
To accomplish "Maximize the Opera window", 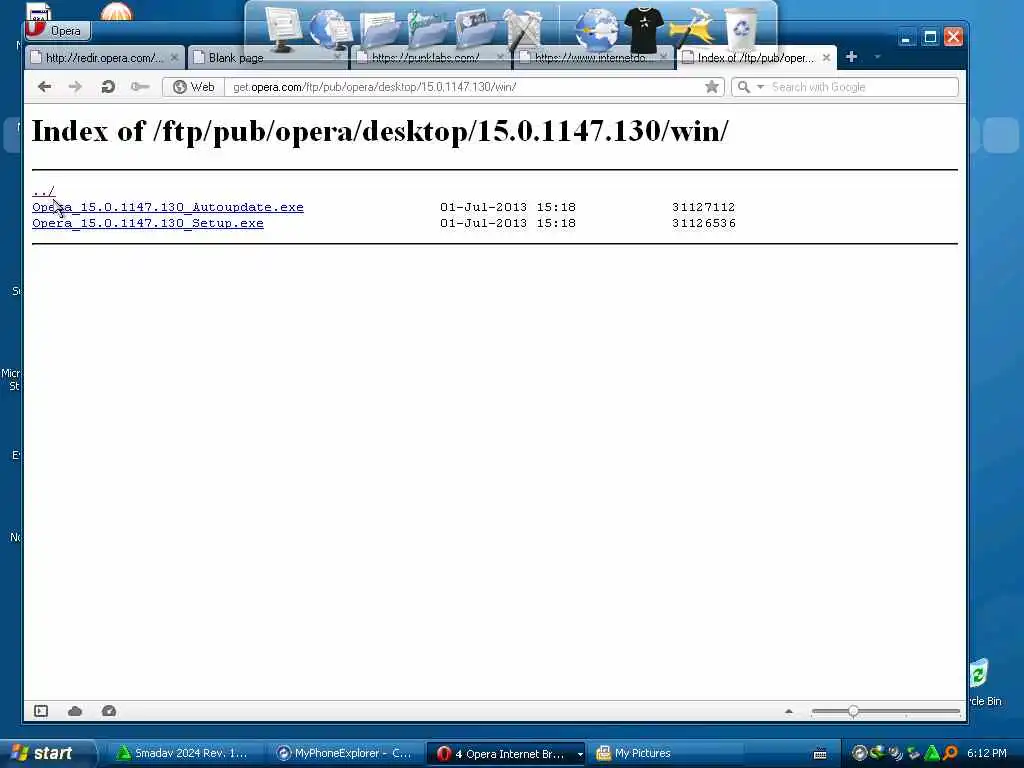I will coord(930,37).
